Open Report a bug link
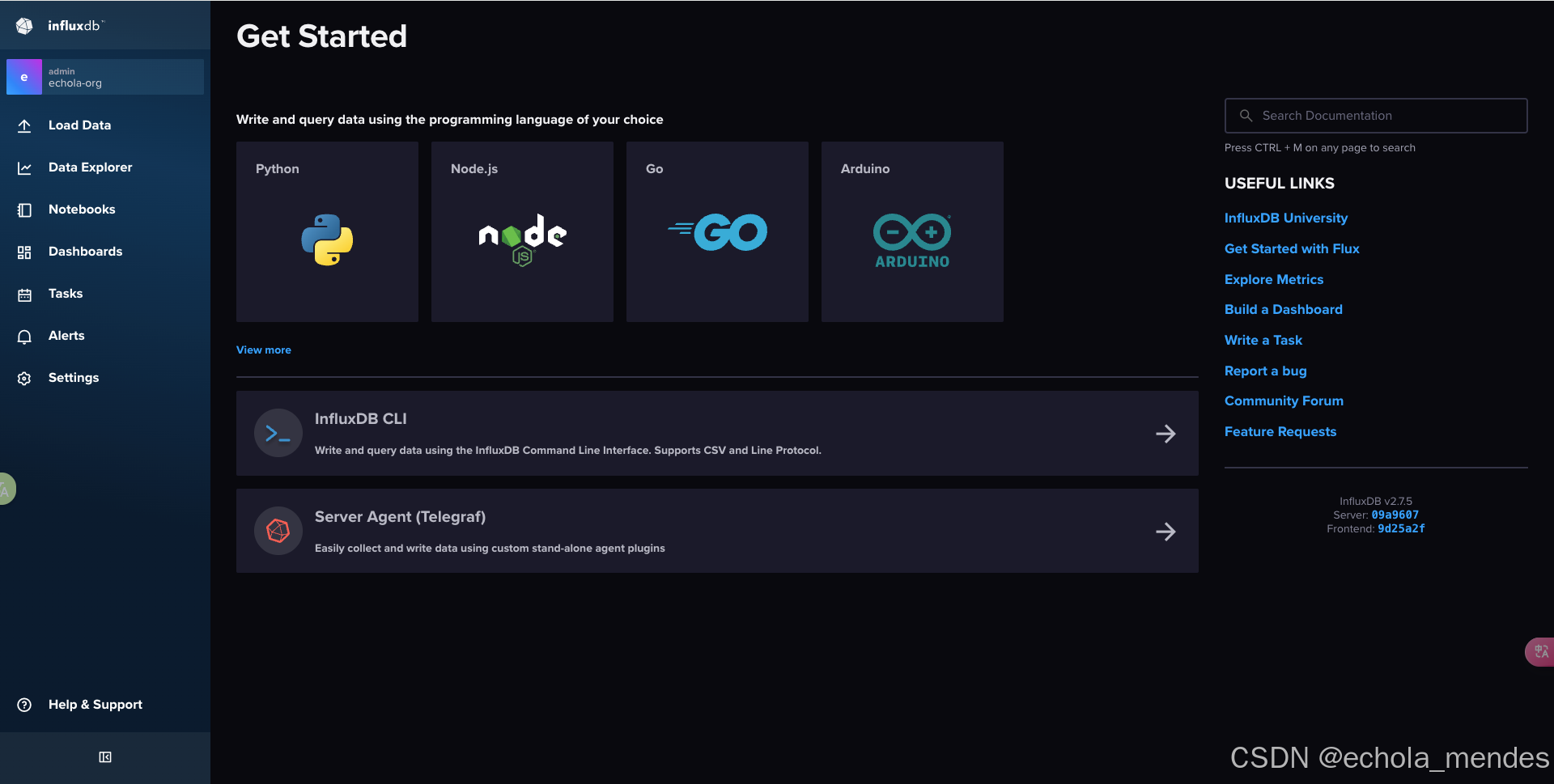 [x=1266, y=371]
